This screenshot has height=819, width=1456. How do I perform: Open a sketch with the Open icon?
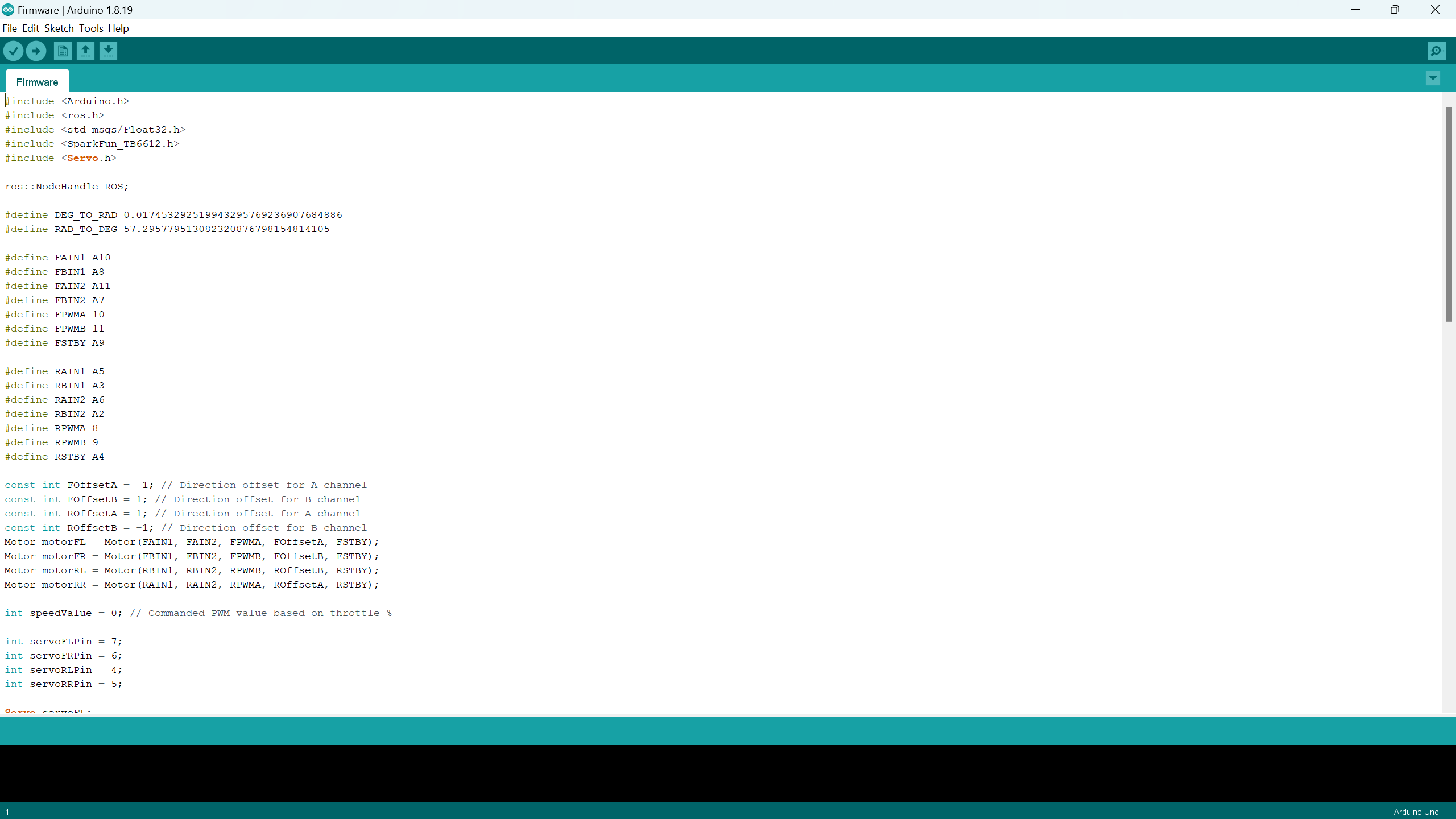pos(85,51)
